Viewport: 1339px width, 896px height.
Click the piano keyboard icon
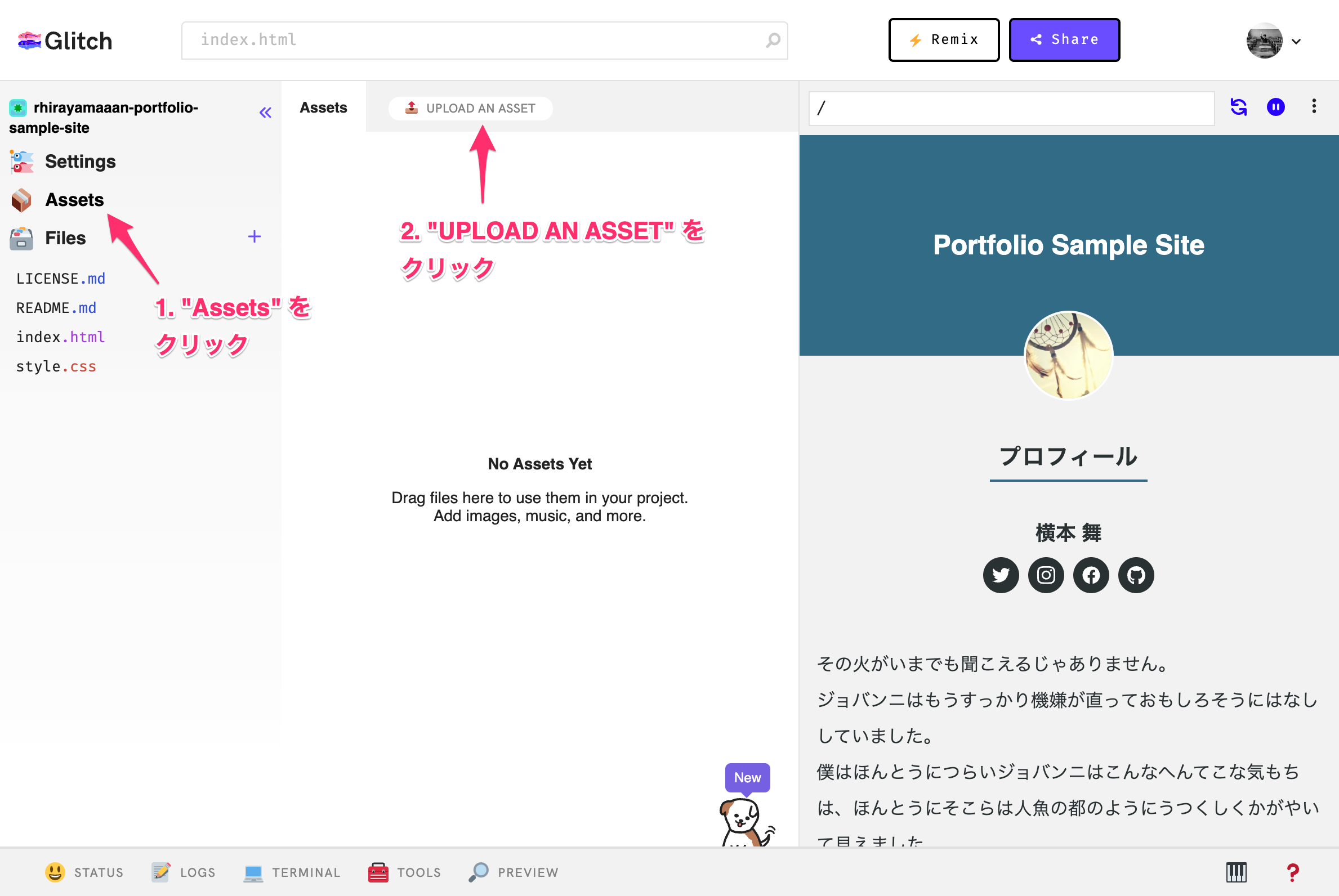[x=1236, y=872]
